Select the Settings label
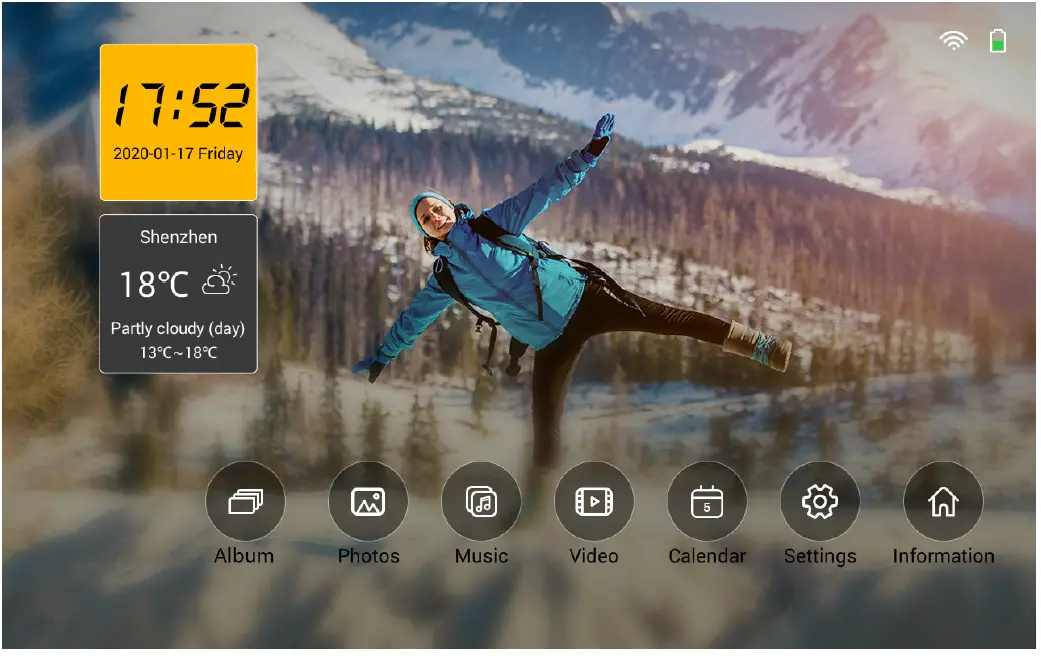Viewport: 1041px width, 656px height. click(x=820, y=556)
